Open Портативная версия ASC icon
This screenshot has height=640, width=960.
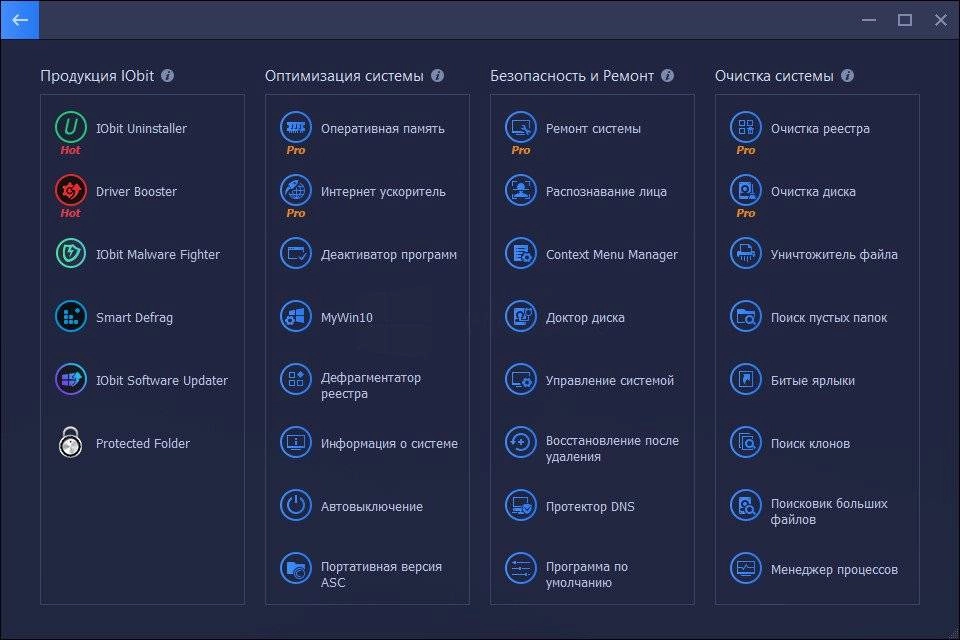(x=296, y=569)
